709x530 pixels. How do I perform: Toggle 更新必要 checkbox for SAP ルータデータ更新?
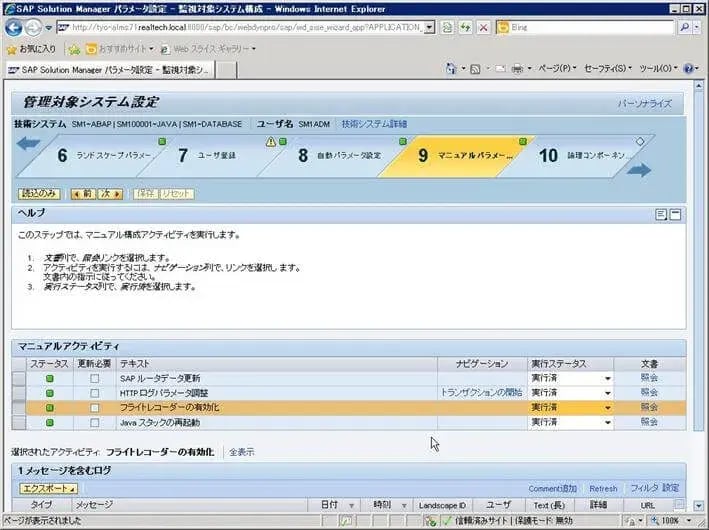[95, 378]
